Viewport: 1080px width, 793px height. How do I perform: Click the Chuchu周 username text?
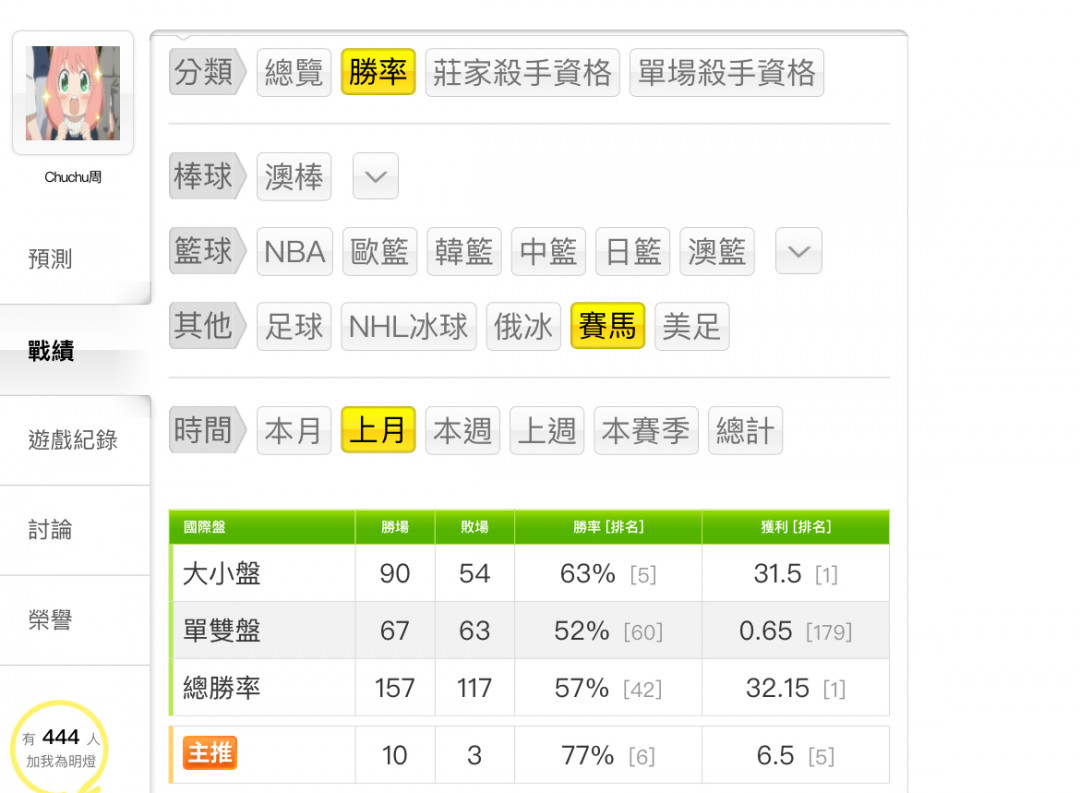click(73, 177)
